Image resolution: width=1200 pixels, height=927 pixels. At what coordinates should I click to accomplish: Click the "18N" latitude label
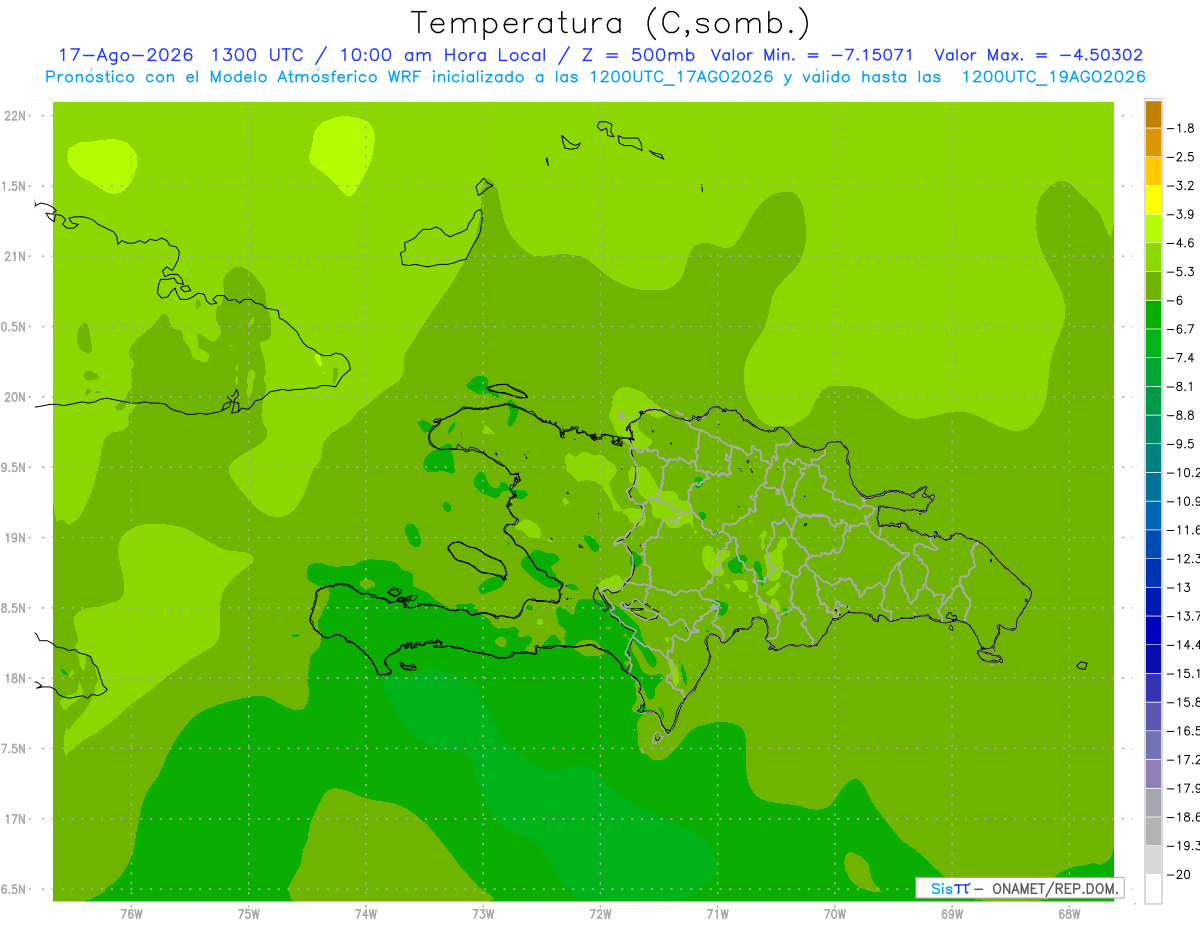coord(16,678)
